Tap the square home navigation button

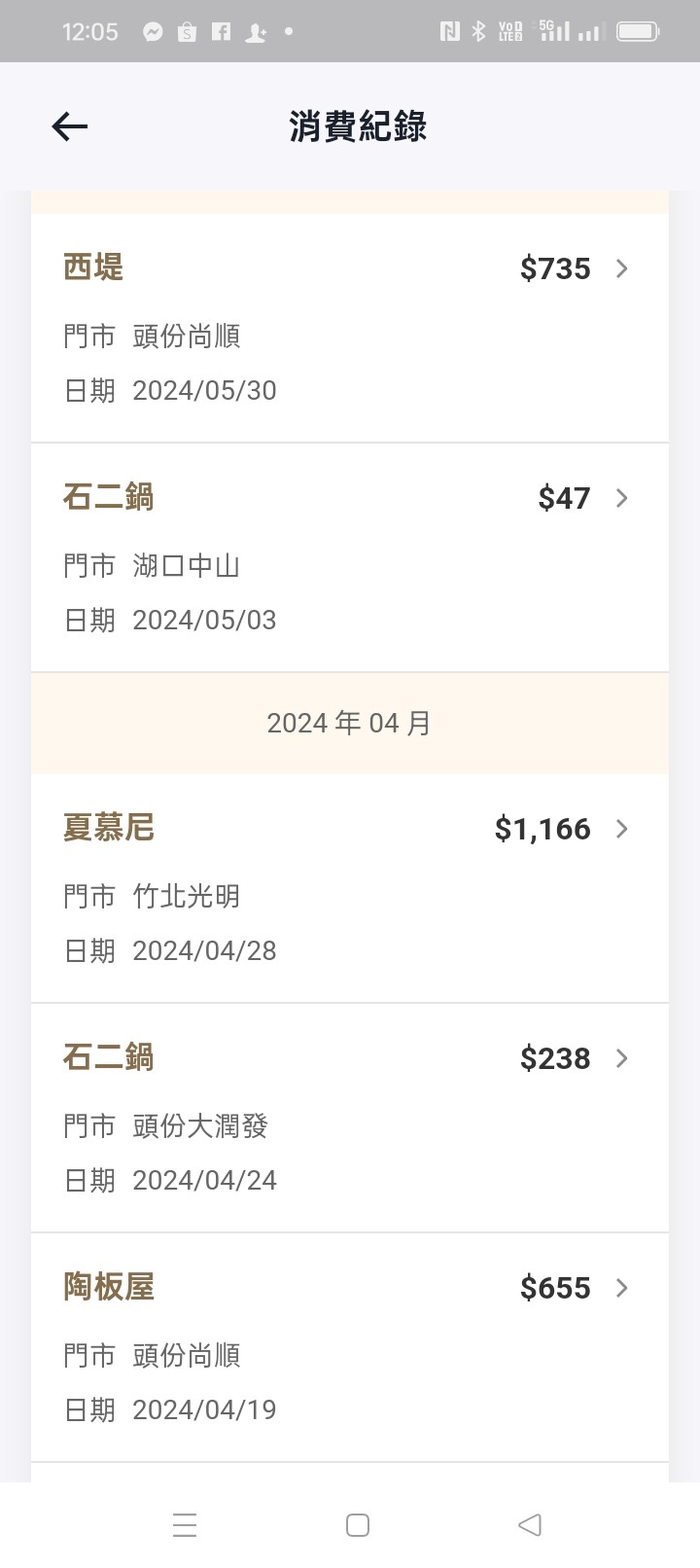(358, 1524)
